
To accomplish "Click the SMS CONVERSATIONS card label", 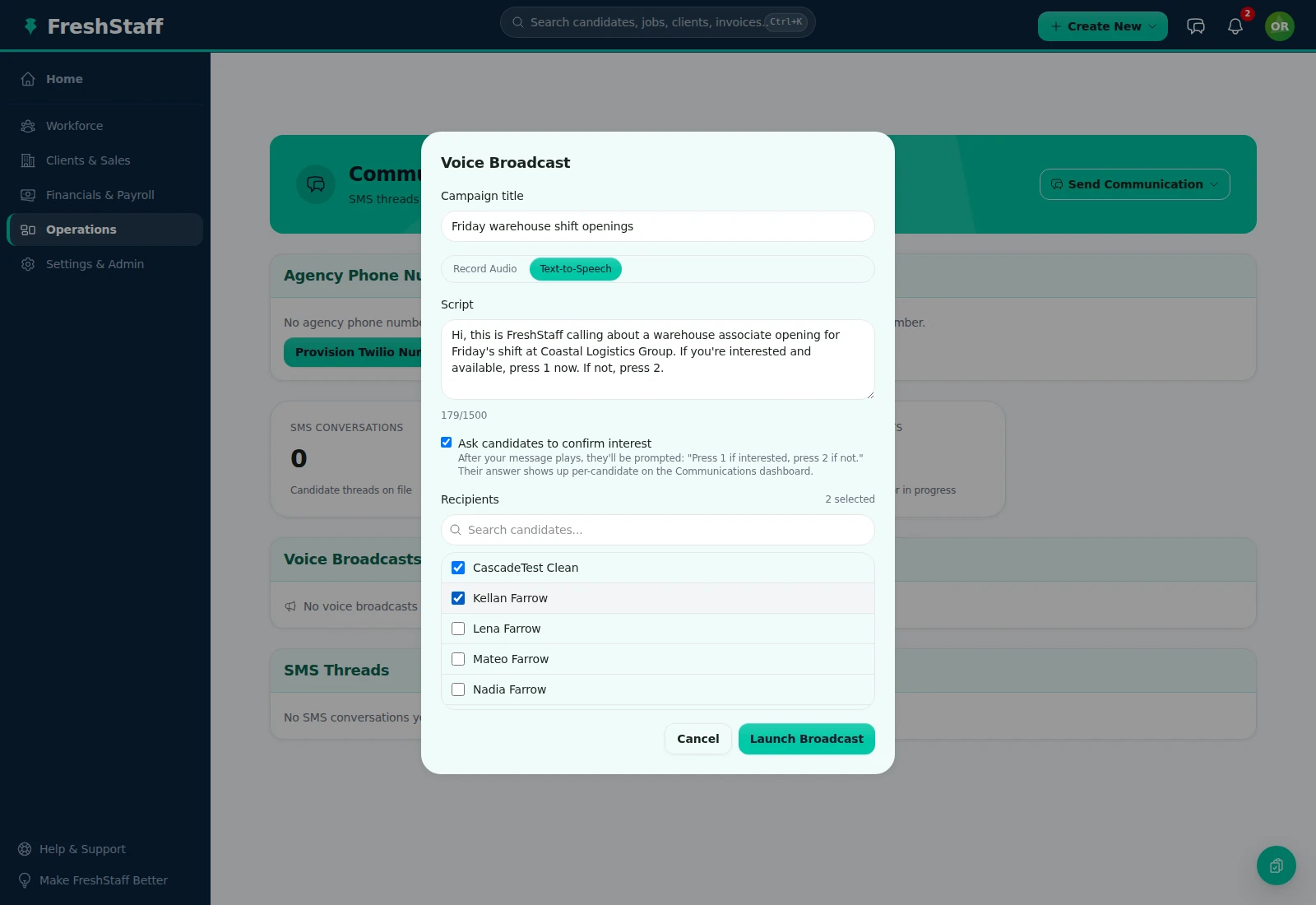I will click(x=346, y=428).
